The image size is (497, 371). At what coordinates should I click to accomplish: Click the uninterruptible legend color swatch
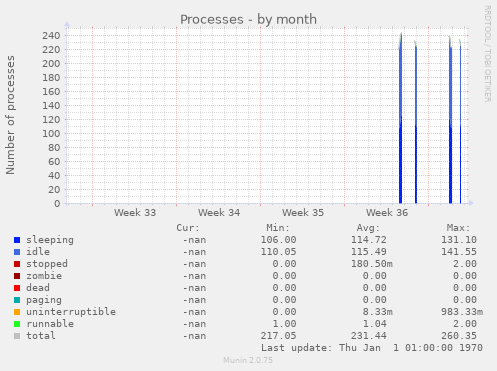[17, 312]
